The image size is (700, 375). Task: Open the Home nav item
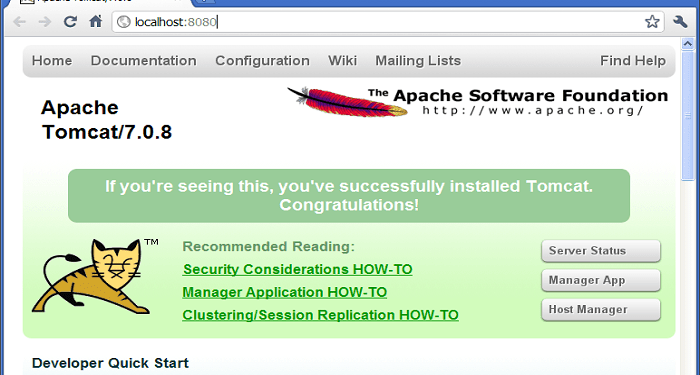52,61
